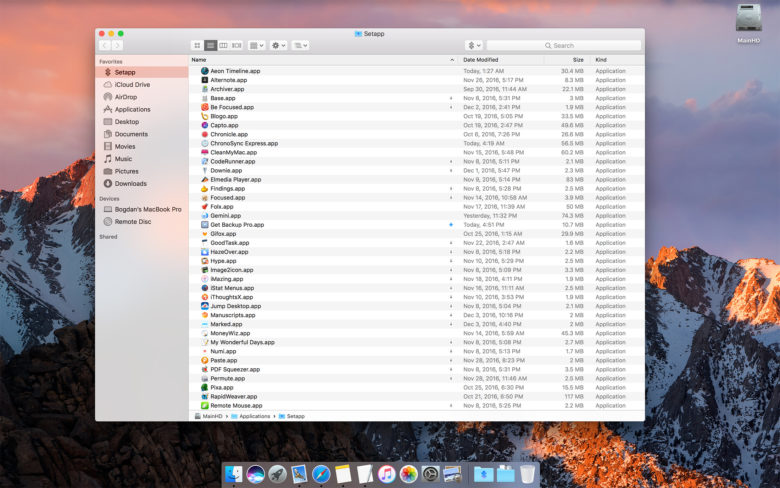The width and height of the screenshot is (780, 488).
Task: Select Applications in the sidebar
Action: pyautogui.click(x=132, y=109)
